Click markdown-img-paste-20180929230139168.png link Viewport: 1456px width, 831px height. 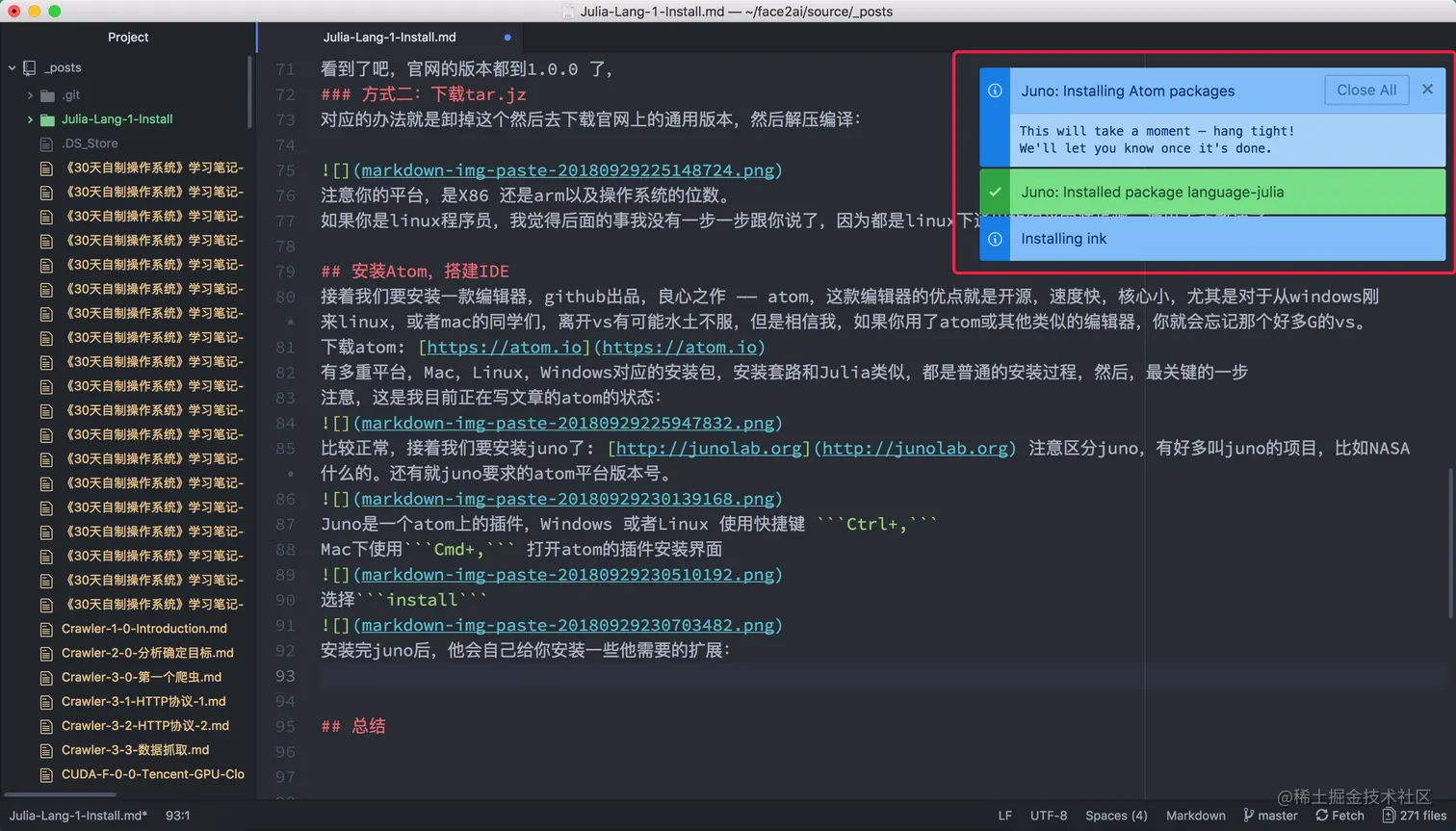tap(567, 499)
